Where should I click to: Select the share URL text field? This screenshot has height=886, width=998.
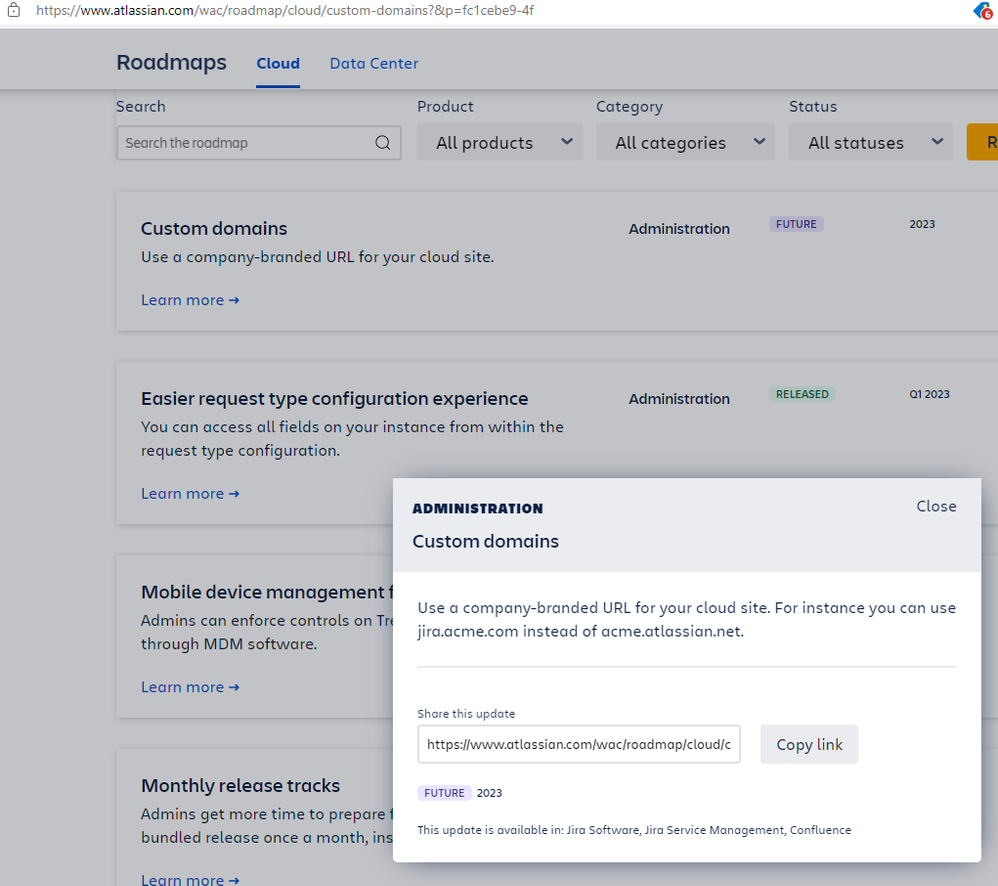(579, 744)
